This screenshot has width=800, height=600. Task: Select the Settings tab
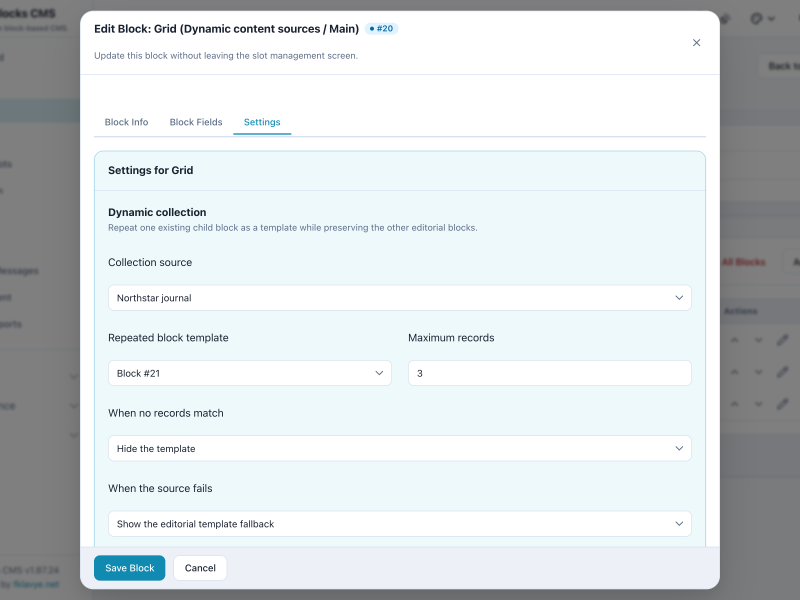click(x=262, y=122)
